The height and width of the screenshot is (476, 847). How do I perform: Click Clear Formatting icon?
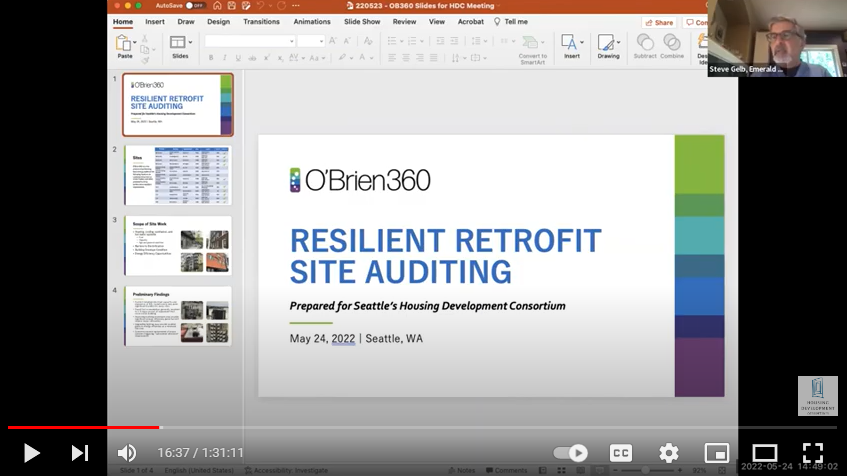pyautogui.click(x=368, y=41)
